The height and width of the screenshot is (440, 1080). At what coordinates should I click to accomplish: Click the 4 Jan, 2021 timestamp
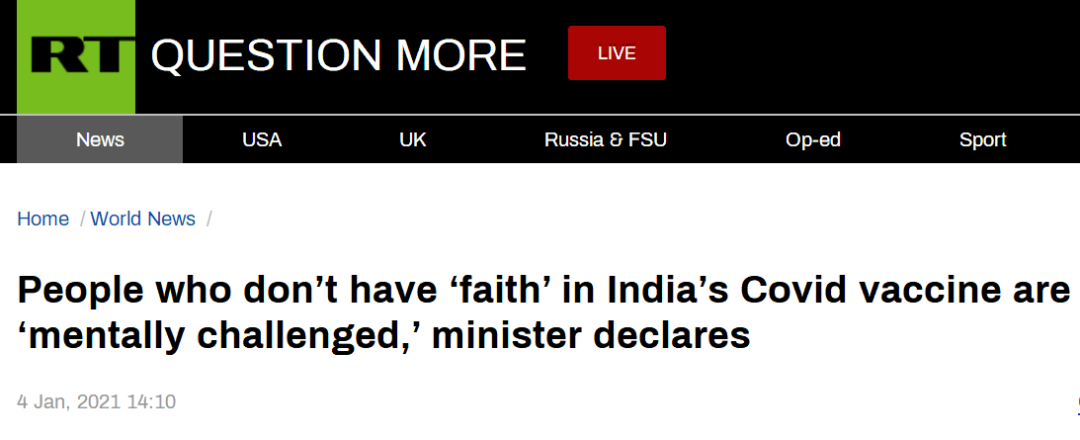tap(96, 402)
